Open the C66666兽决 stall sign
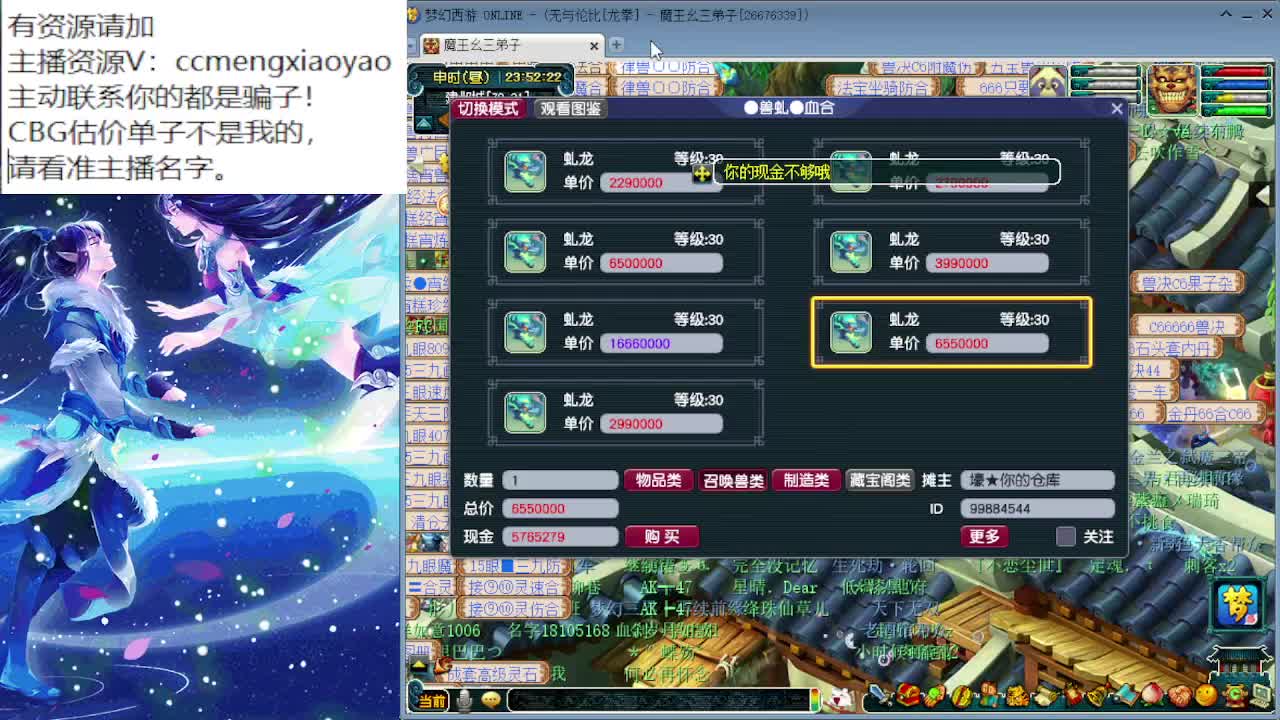This screenshot has height=720, width=1280. (x=1186, y=326)
